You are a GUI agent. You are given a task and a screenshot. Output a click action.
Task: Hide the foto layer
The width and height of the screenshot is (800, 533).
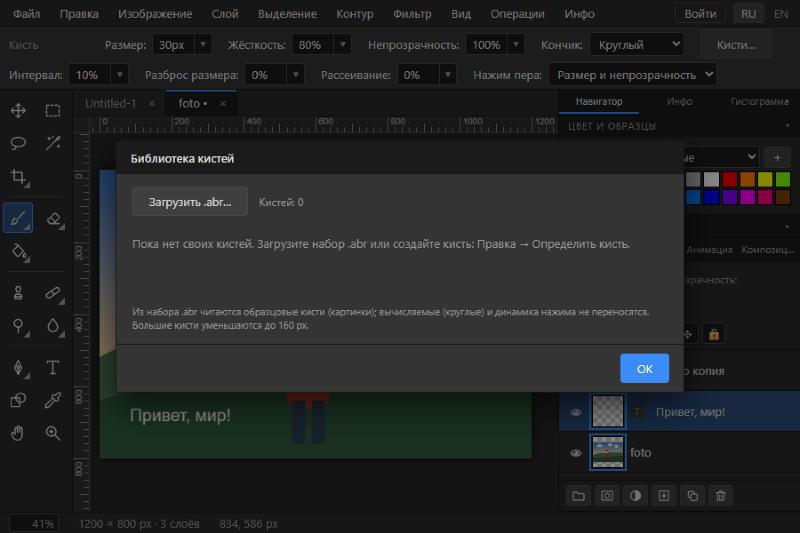point(576,453)
